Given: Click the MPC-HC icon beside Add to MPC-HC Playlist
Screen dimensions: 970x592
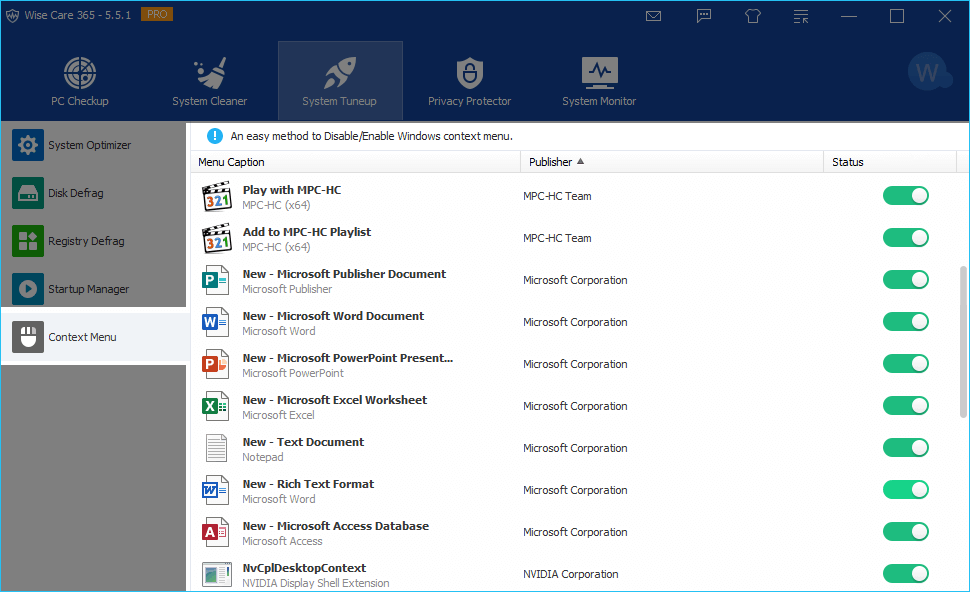Looking at the screenshot, I should pos(217,238).
